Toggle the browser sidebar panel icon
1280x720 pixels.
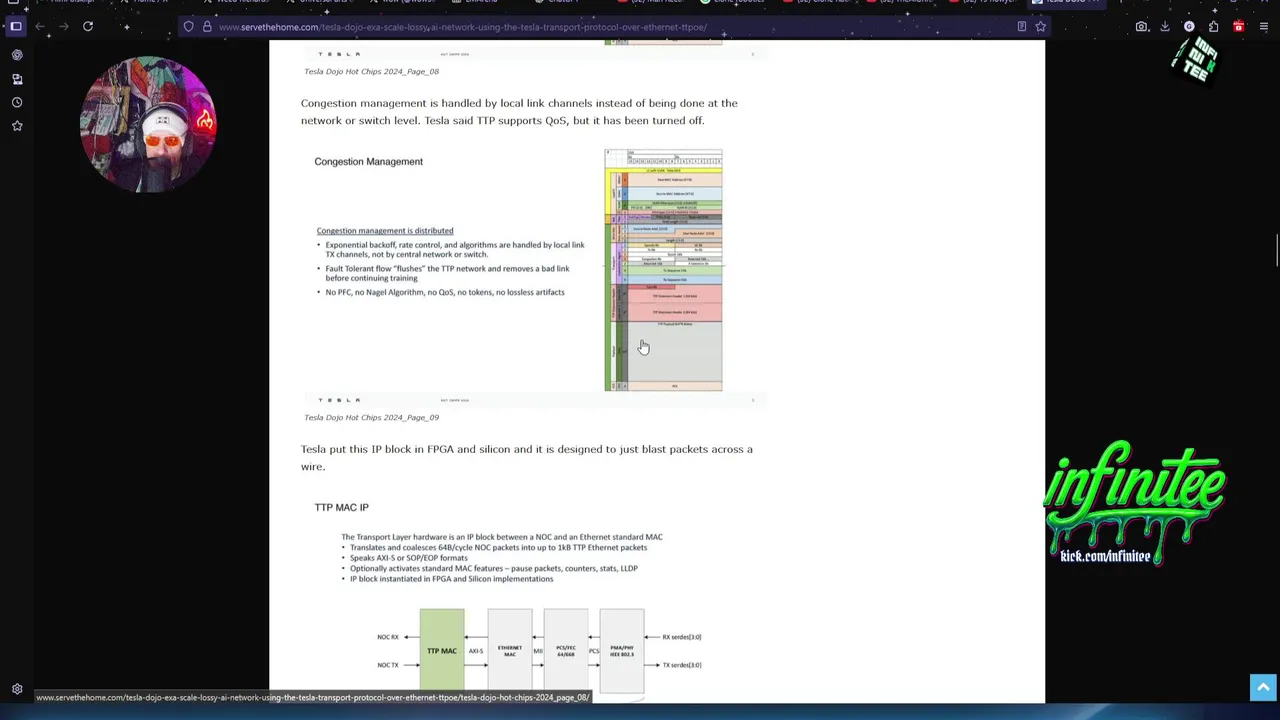(x=16, y=27)
